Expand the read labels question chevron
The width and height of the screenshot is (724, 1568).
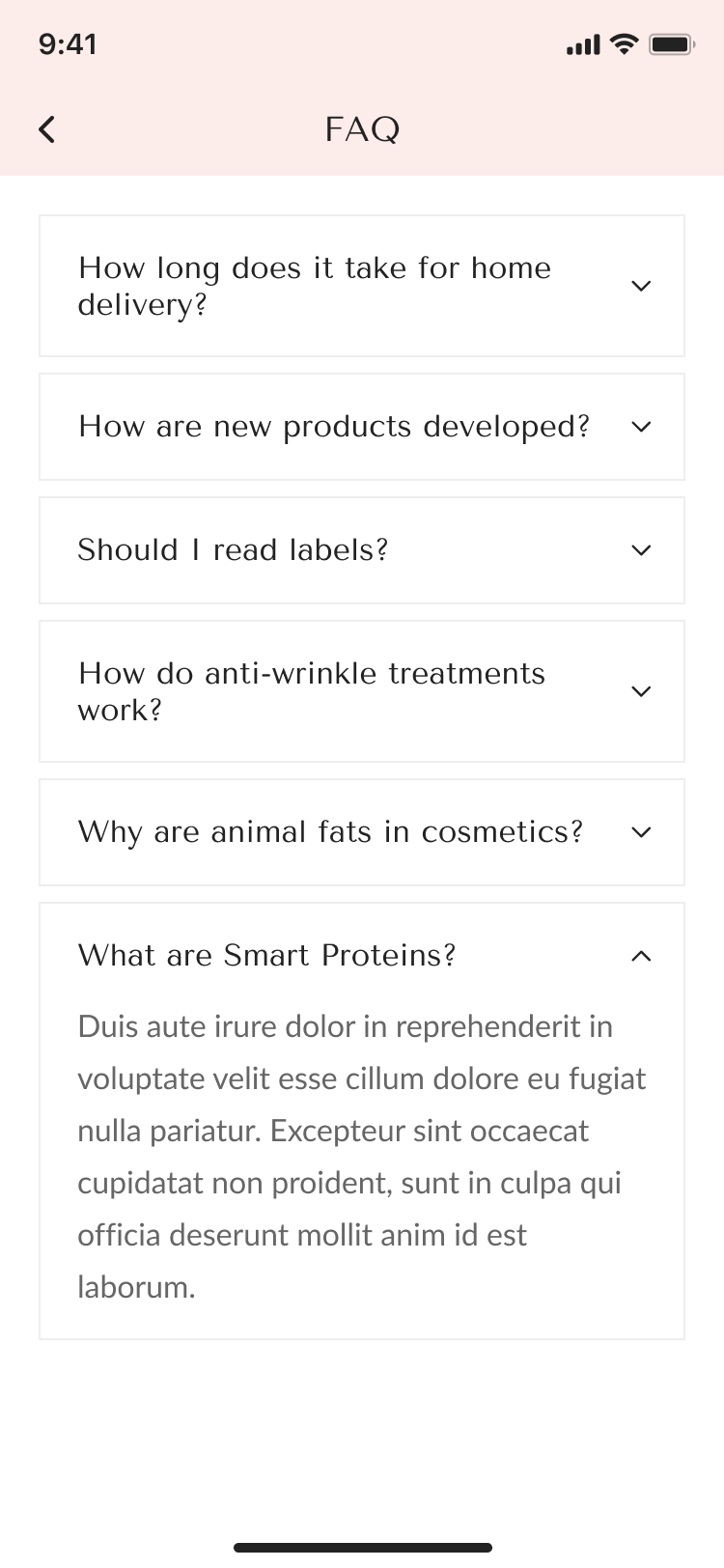(641, 550)
